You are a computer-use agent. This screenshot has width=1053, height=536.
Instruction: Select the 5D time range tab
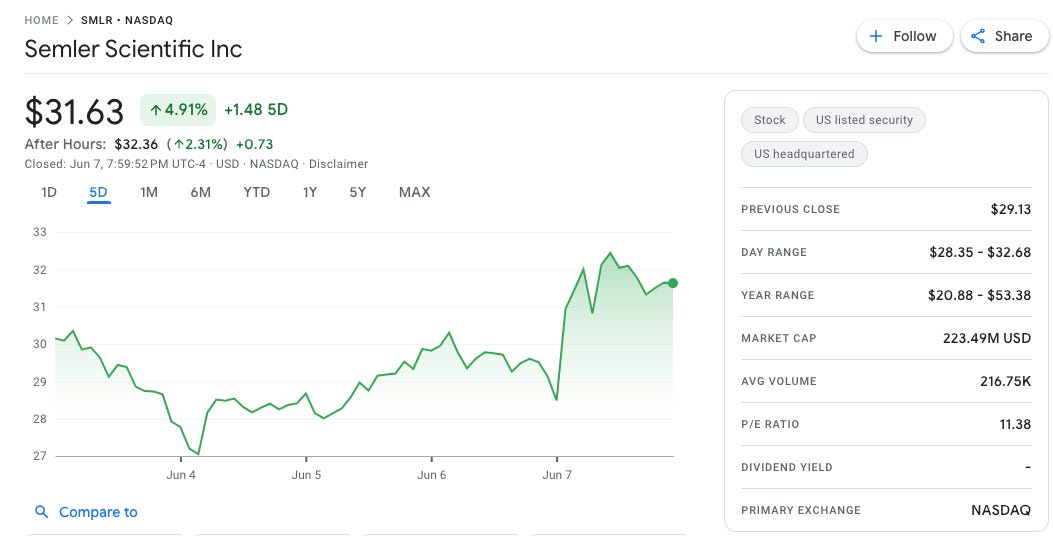pos(98,192)
